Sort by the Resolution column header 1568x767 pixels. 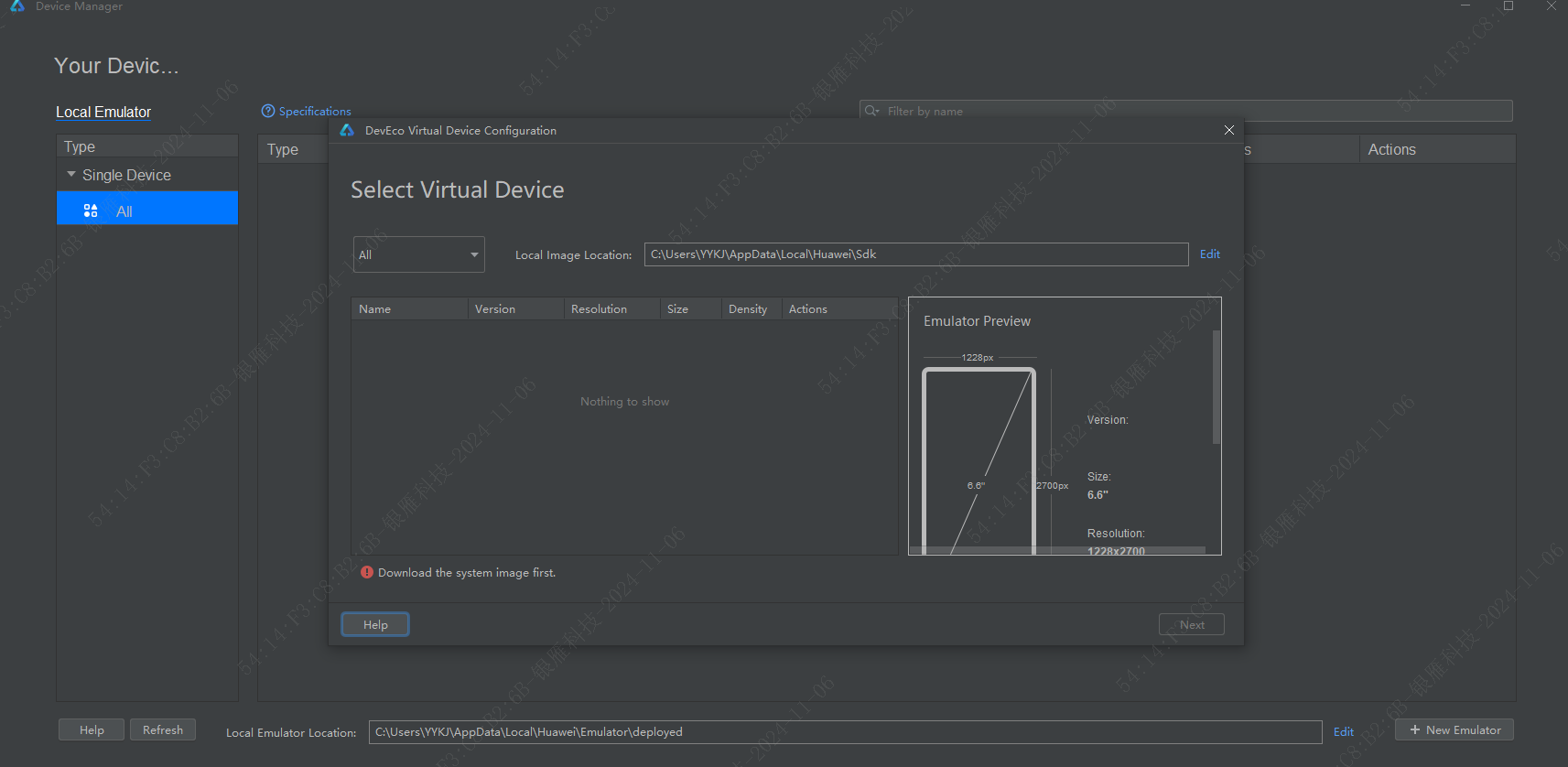611,308
